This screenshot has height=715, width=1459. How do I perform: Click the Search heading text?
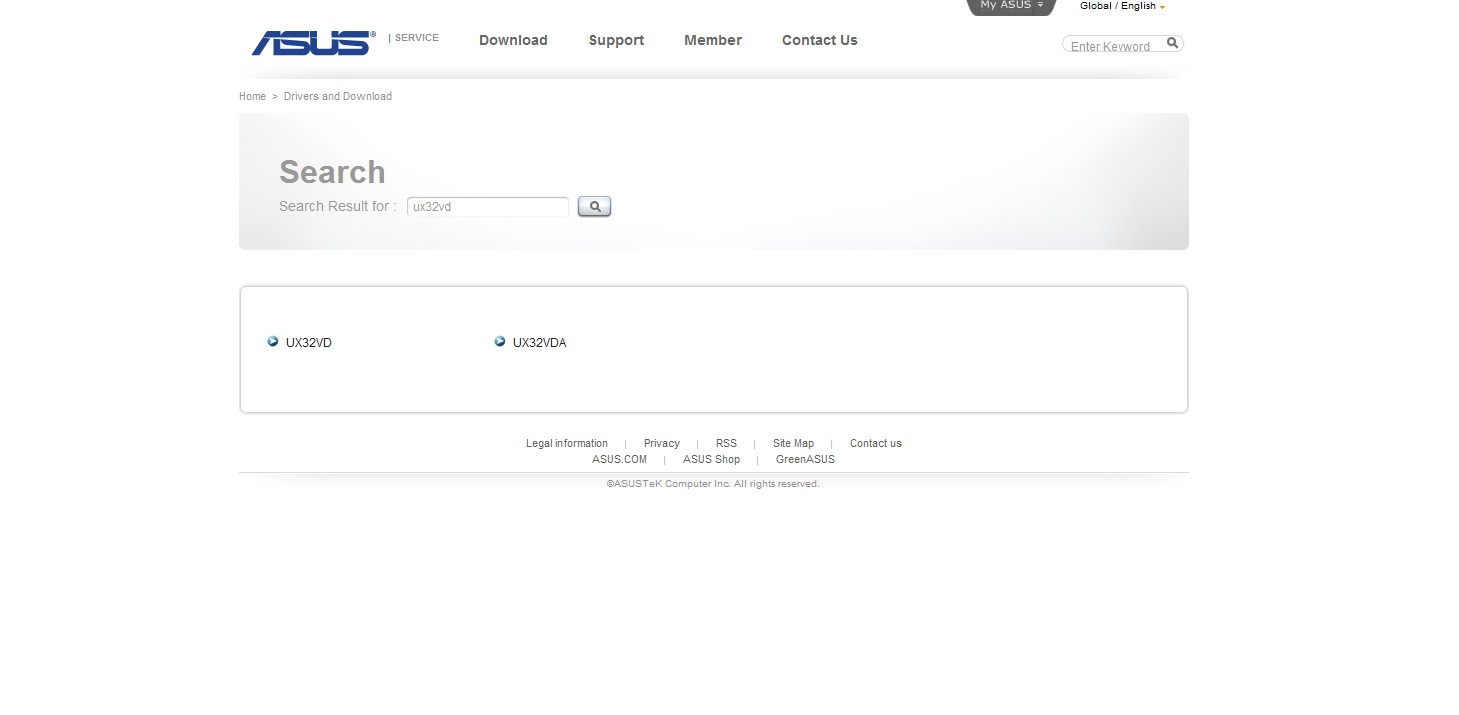(x=332, y=172)
